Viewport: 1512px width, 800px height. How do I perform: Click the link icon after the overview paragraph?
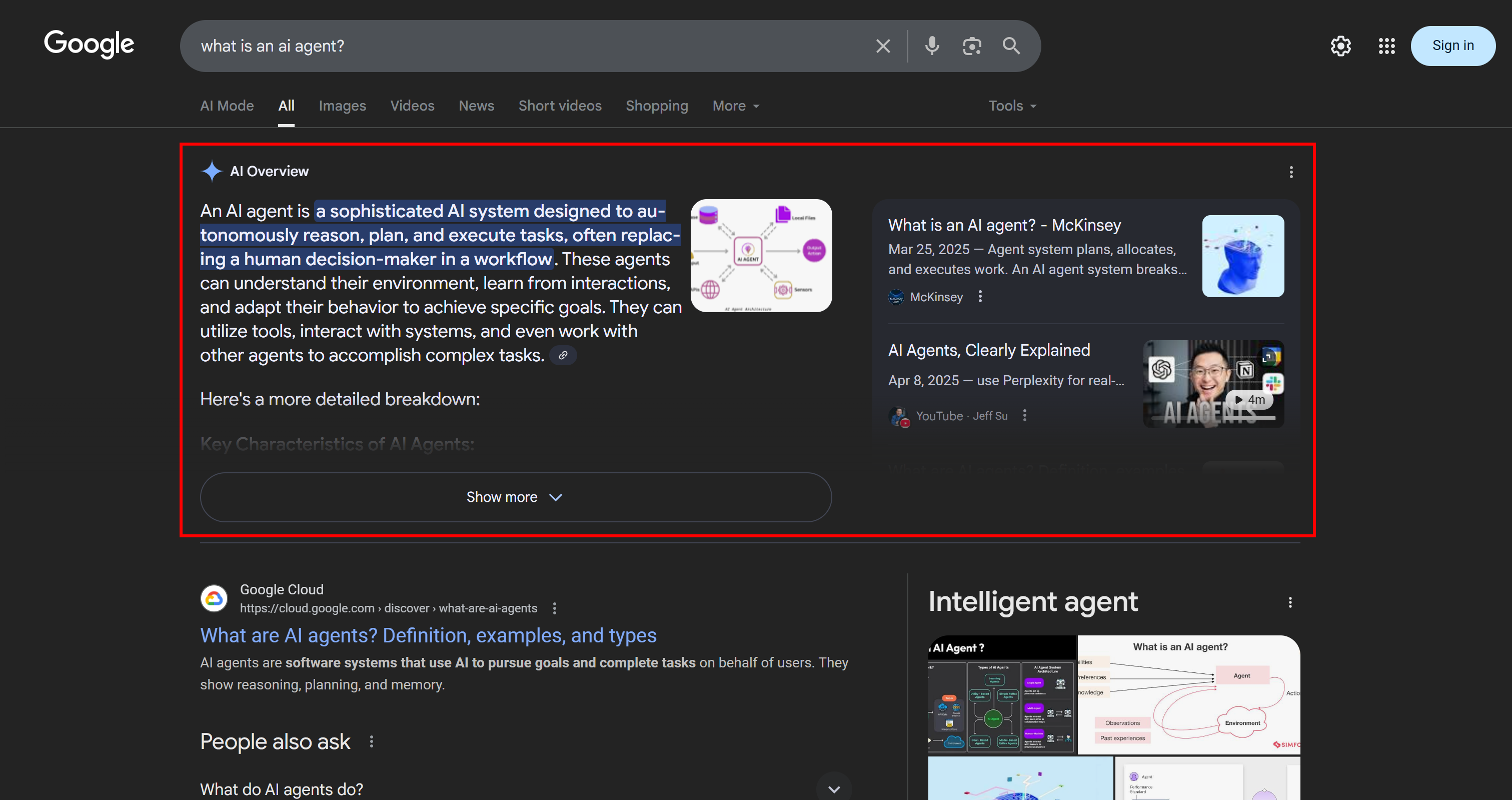click(x=563, y=356)
